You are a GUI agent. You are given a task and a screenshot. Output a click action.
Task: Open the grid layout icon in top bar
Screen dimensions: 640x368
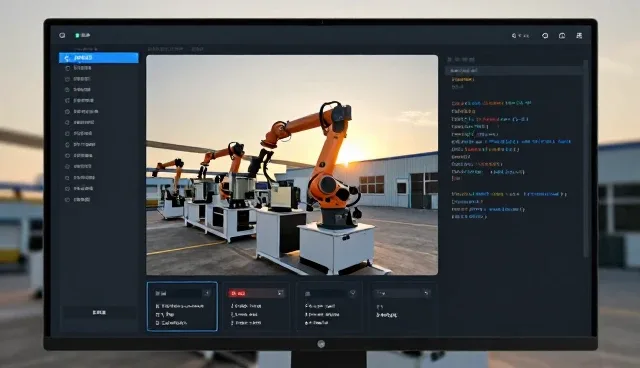click(579, 36)
